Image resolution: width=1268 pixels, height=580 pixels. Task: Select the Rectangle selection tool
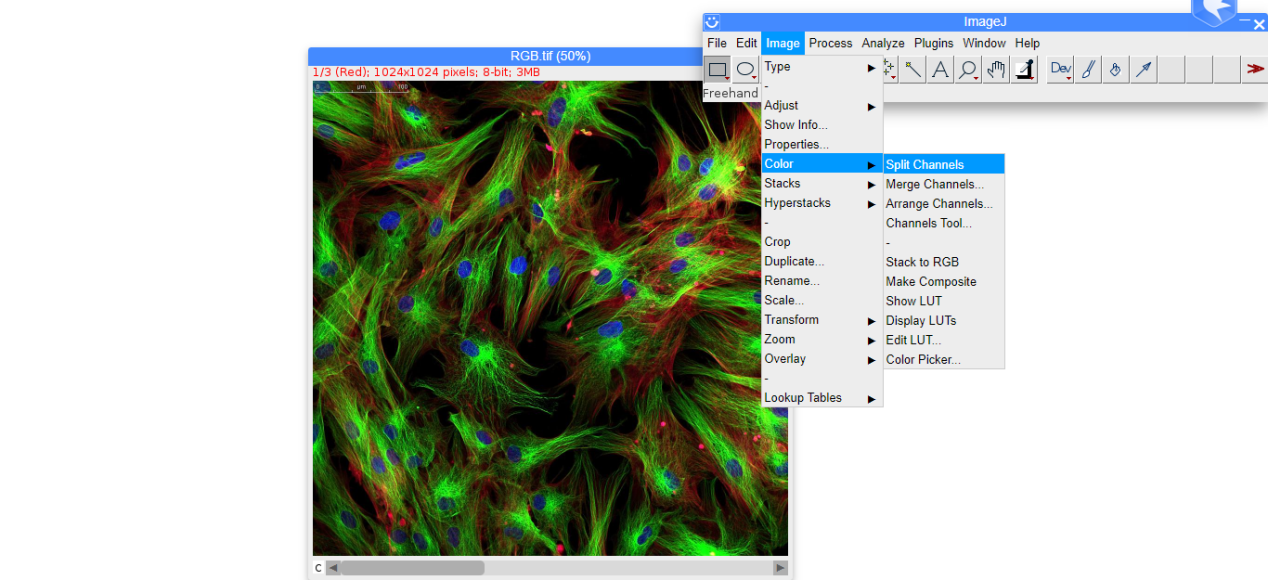pos(717,69)
